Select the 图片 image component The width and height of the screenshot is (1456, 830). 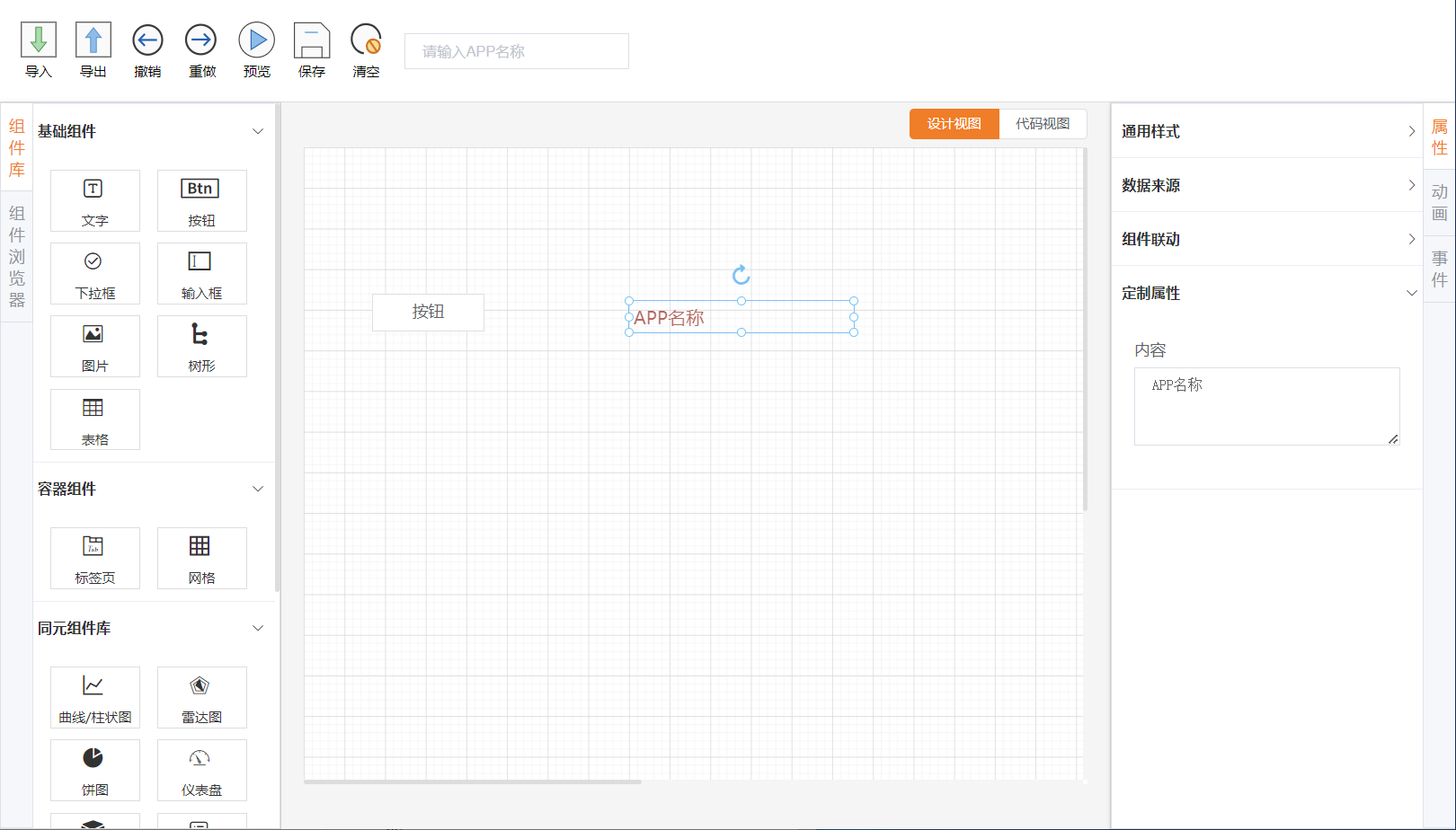[x=95, y=347]
